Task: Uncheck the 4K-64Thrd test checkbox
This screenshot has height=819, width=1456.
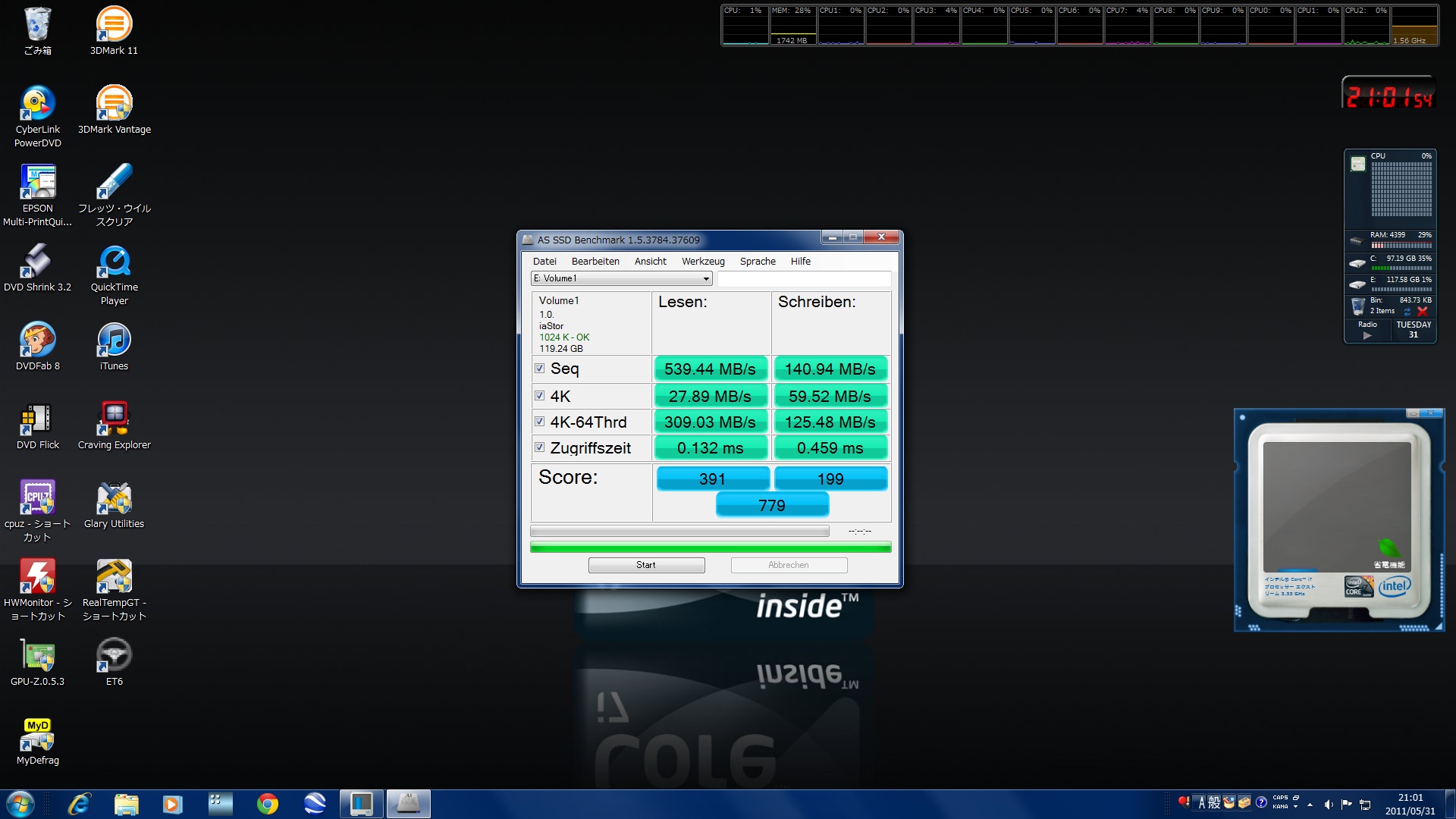Action: pos(540,422)
